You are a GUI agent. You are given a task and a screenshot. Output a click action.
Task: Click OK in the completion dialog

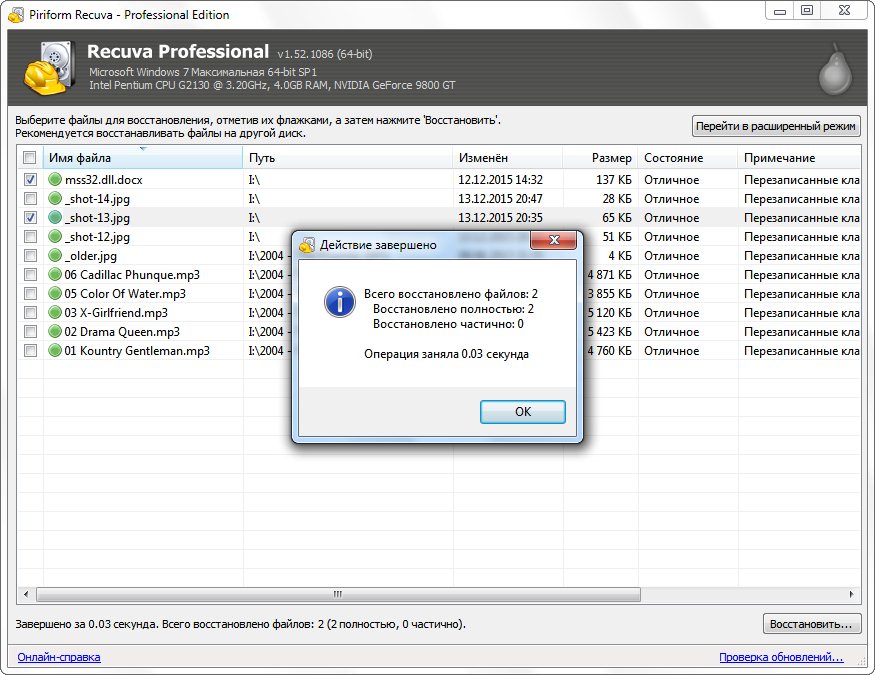(x=522, y=412)
